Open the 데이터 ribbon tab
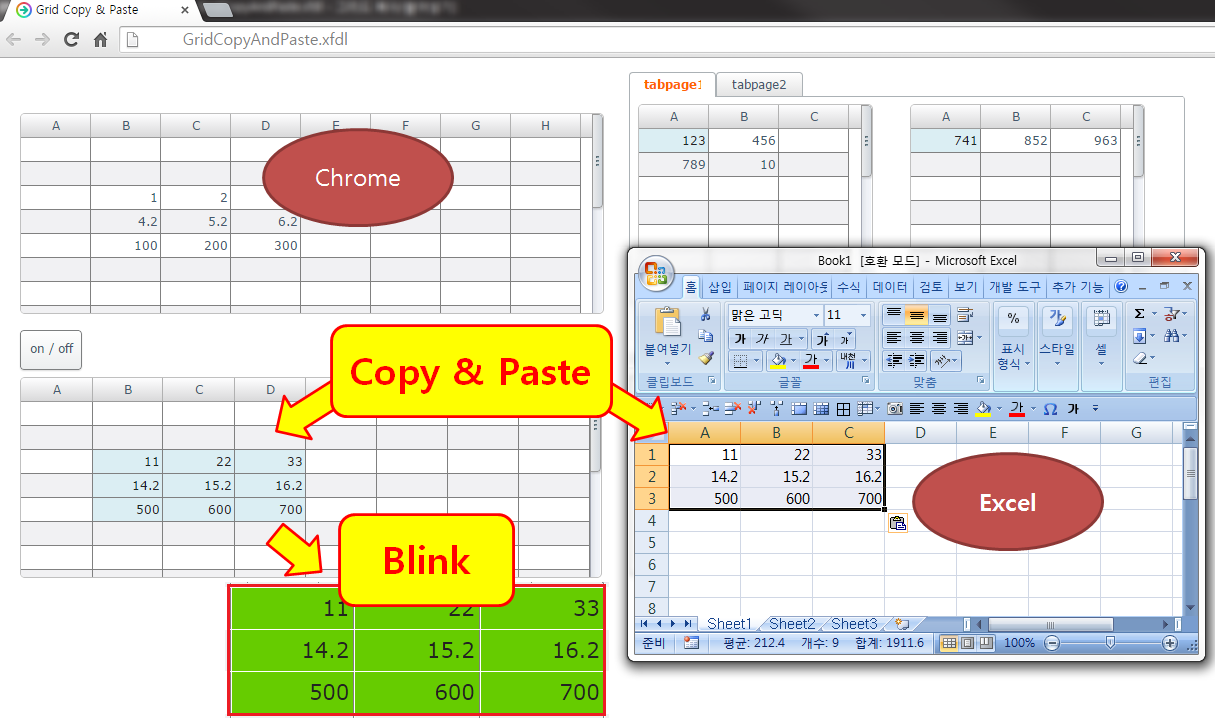This screenshot has height=721, width=1215. (x=889, y=287)
